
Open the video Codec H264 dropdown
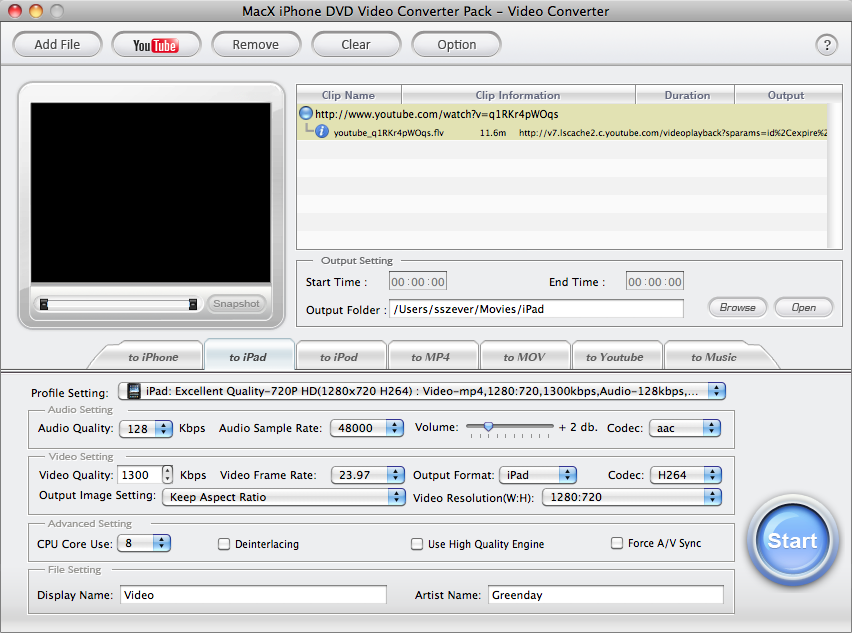686,475
